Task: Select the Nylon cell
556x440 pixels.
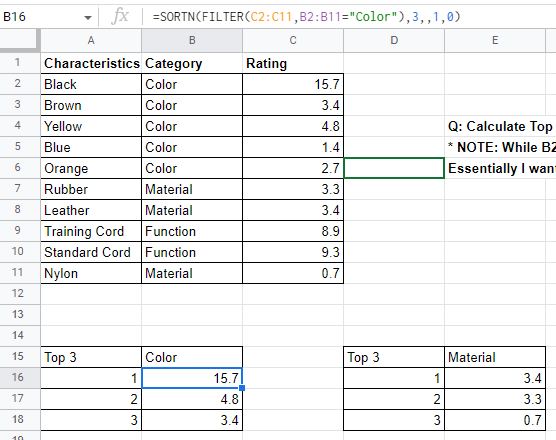Action: [91, 273]
